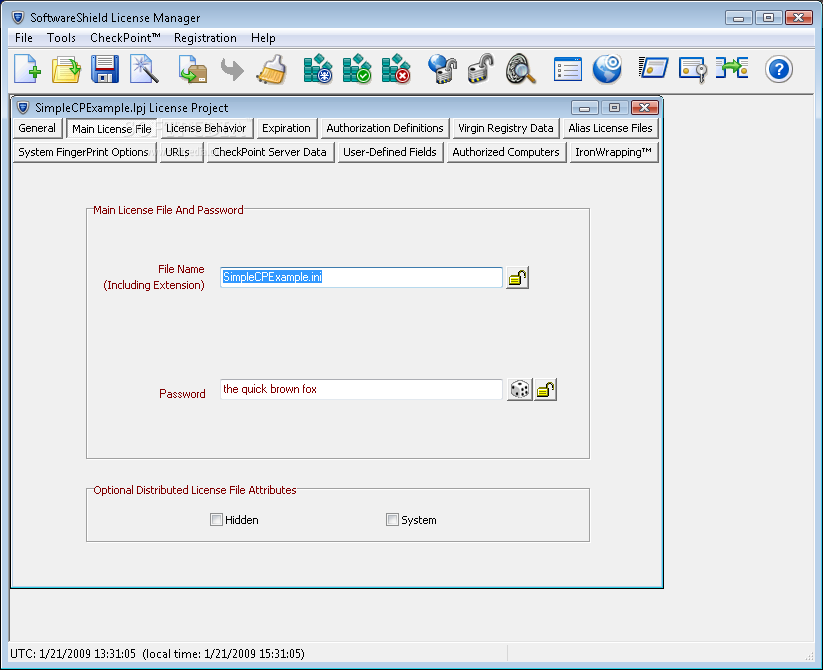Click padlock icon beside File Name field
823x670 pixels.
click(x=517, y=278)
